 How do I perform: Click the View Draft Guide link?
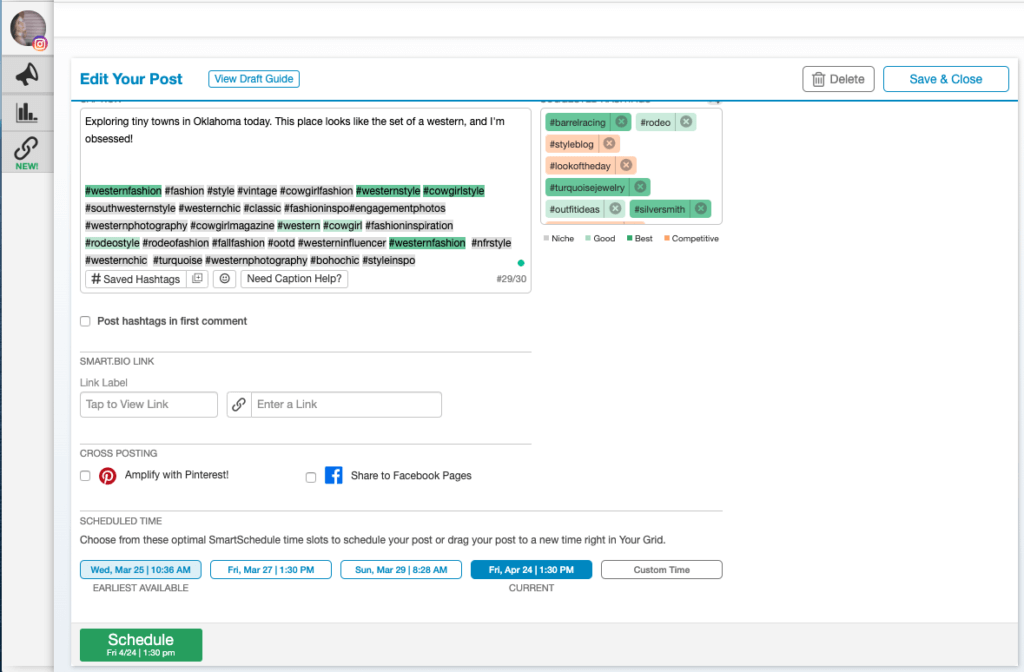254,79
